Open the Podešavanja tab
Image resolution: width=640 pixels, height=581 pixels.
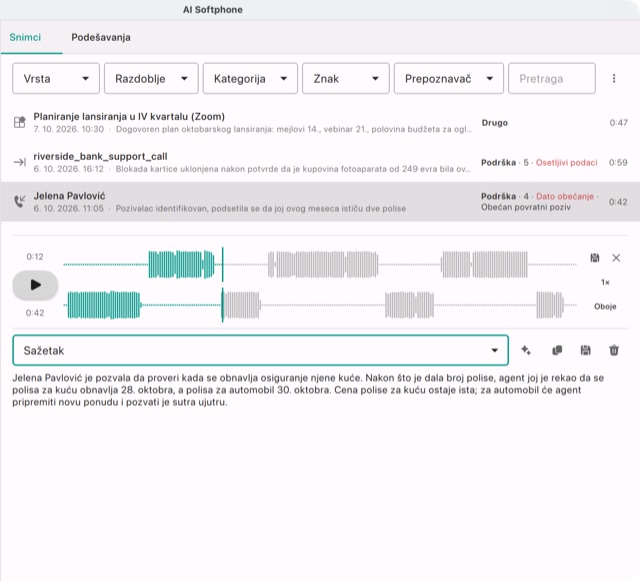tap(101, 37)
